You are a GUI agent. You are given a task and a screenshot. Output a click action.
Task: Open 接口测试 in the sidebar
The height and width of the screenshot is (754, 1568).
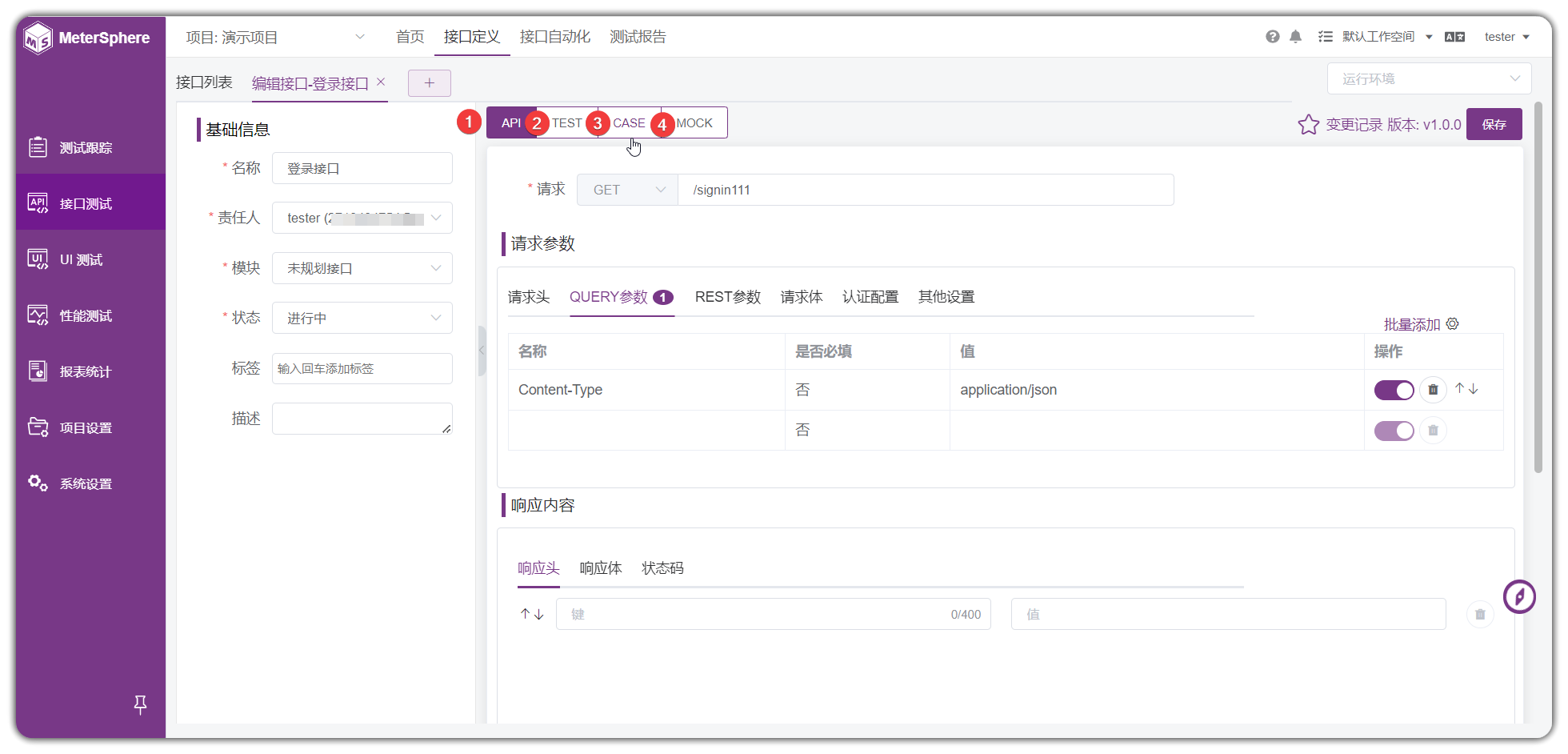tap(90, 203)
